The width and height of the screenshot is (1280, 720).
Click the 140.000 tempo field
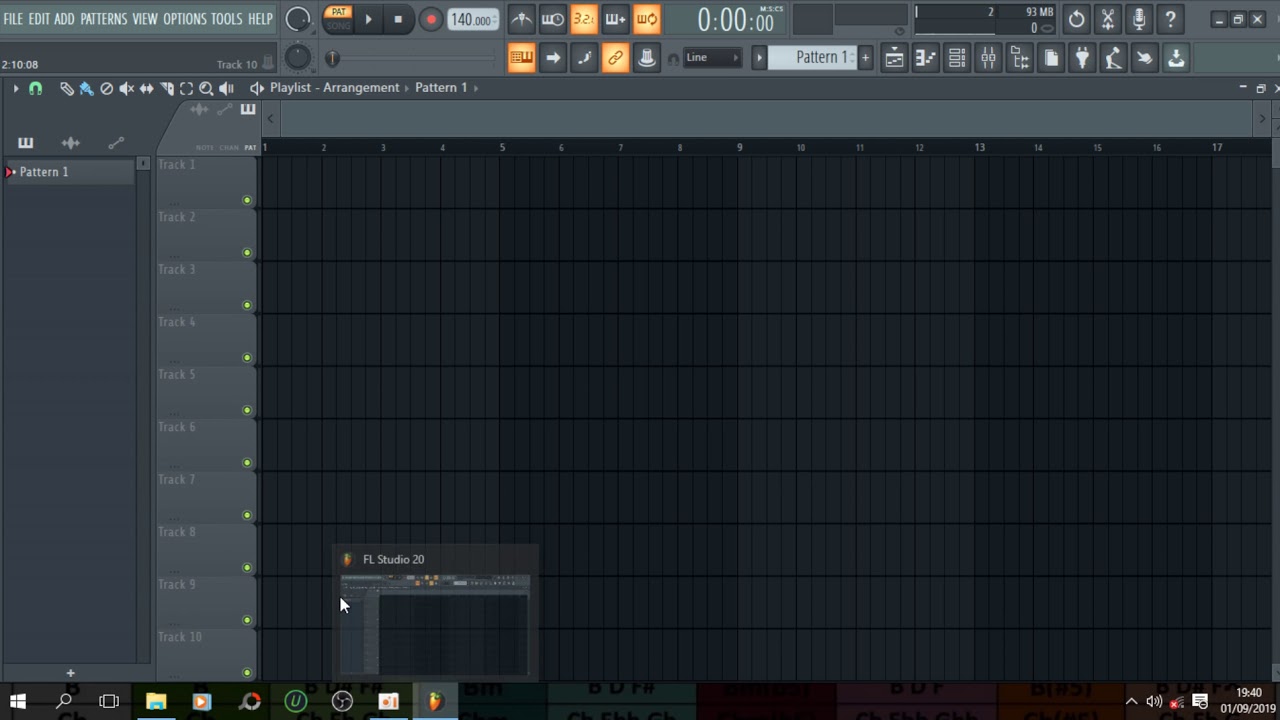472,19
